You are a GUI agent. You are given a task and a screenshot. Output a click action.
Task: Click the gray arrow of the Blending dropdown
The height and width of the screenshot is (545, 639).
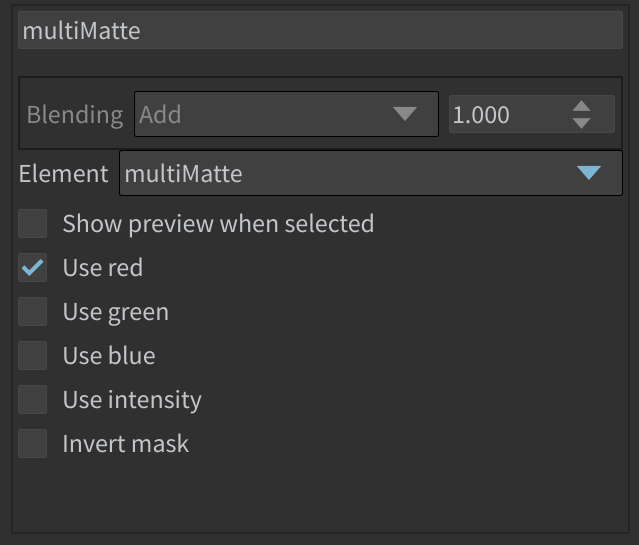point(405,114)
